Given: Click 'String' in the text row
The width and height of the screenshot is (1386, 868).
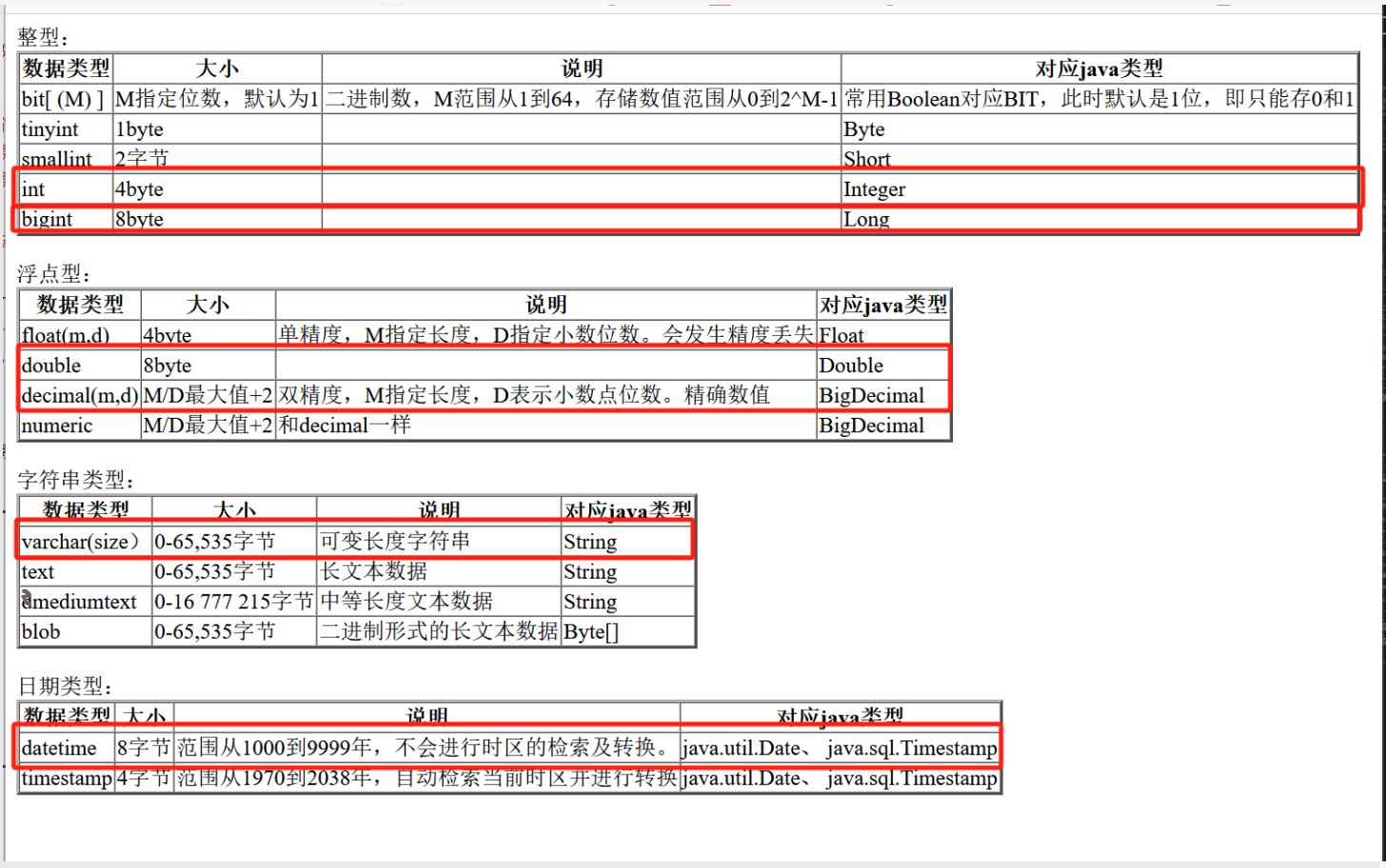Looking at the screenshot, I should 628,572.
